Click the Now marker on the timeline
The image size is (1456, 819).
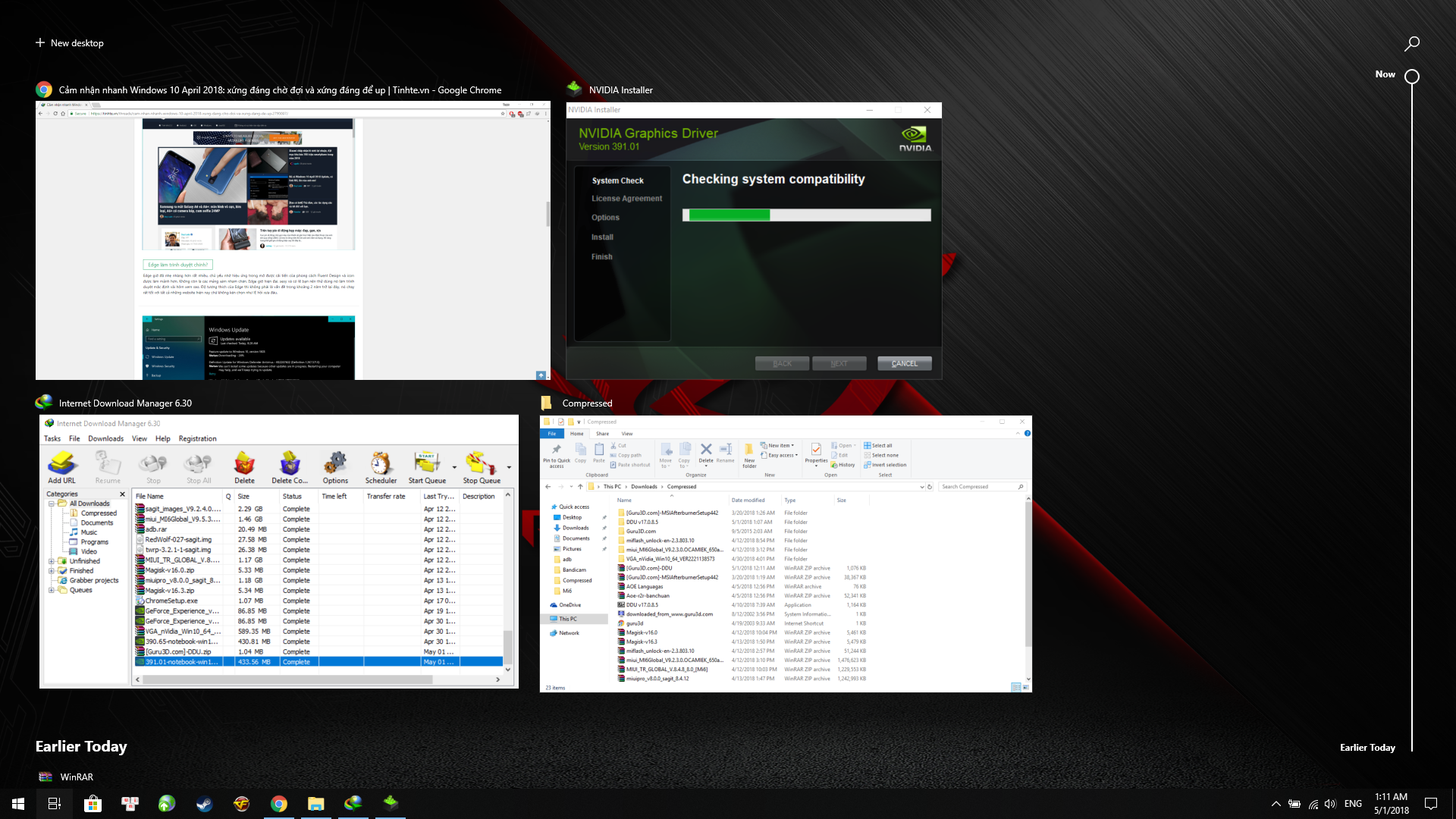[1411, 77]
